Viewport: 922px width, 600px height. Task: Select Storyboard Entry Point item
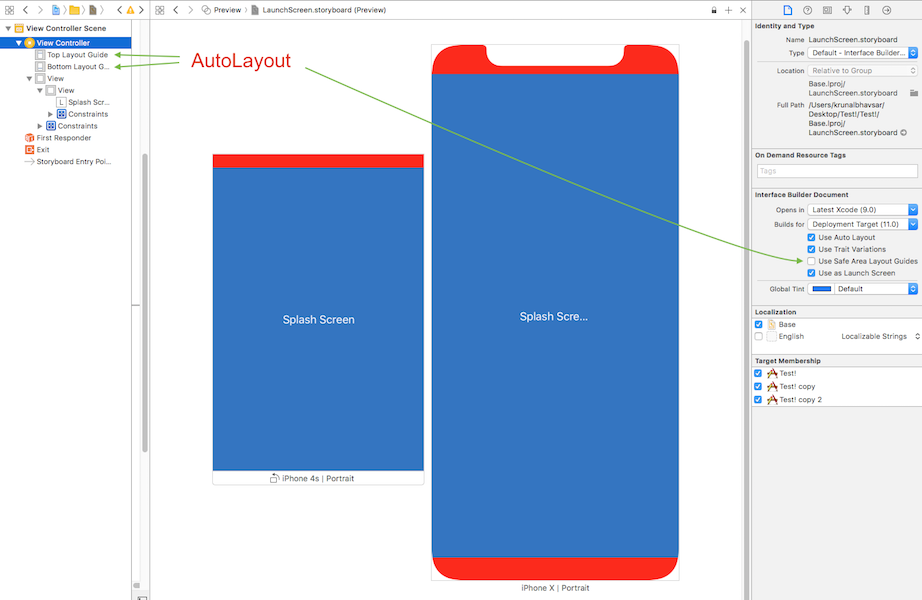68,161
